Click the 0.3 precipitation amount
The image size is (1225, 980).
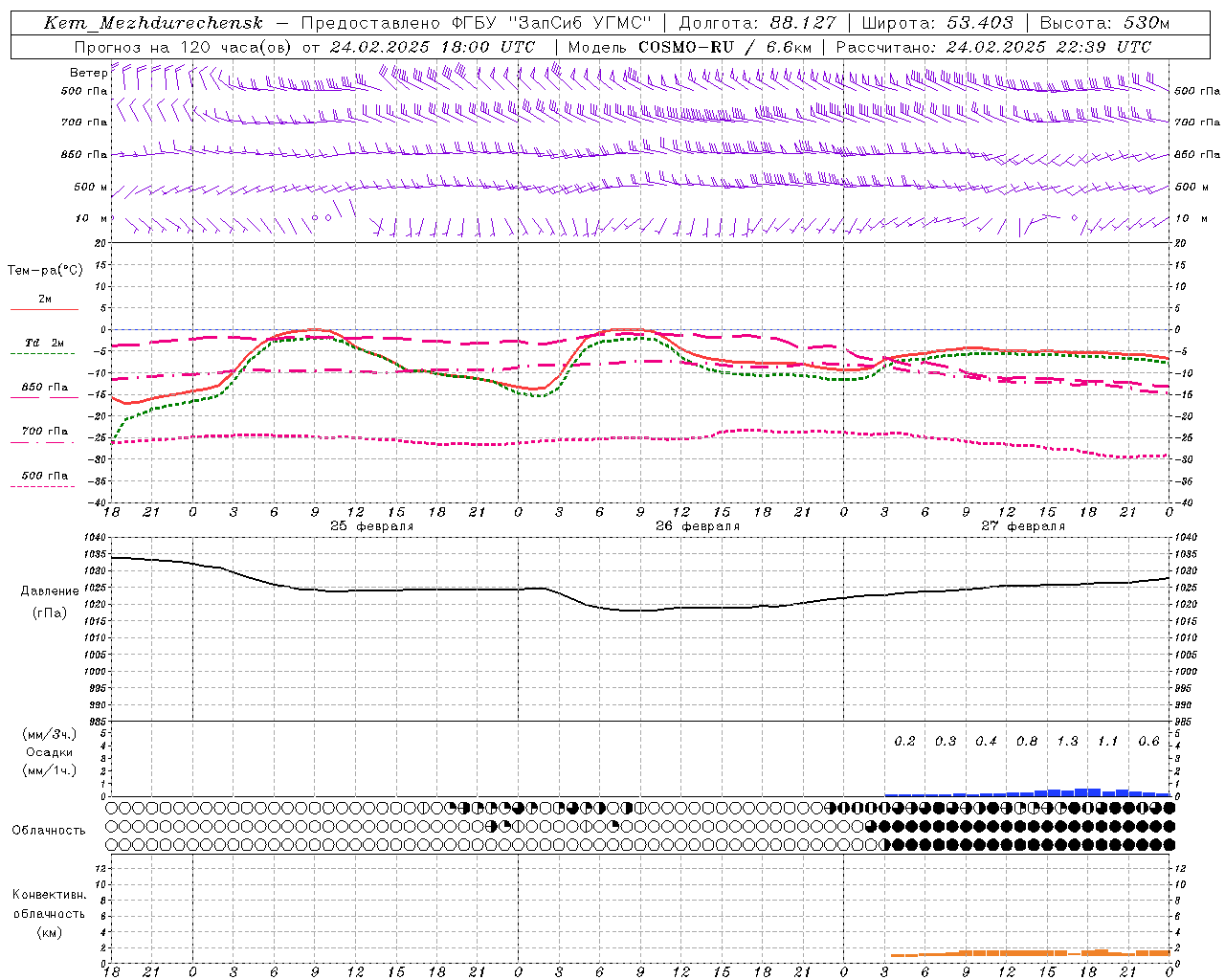(x=946, y=742)
